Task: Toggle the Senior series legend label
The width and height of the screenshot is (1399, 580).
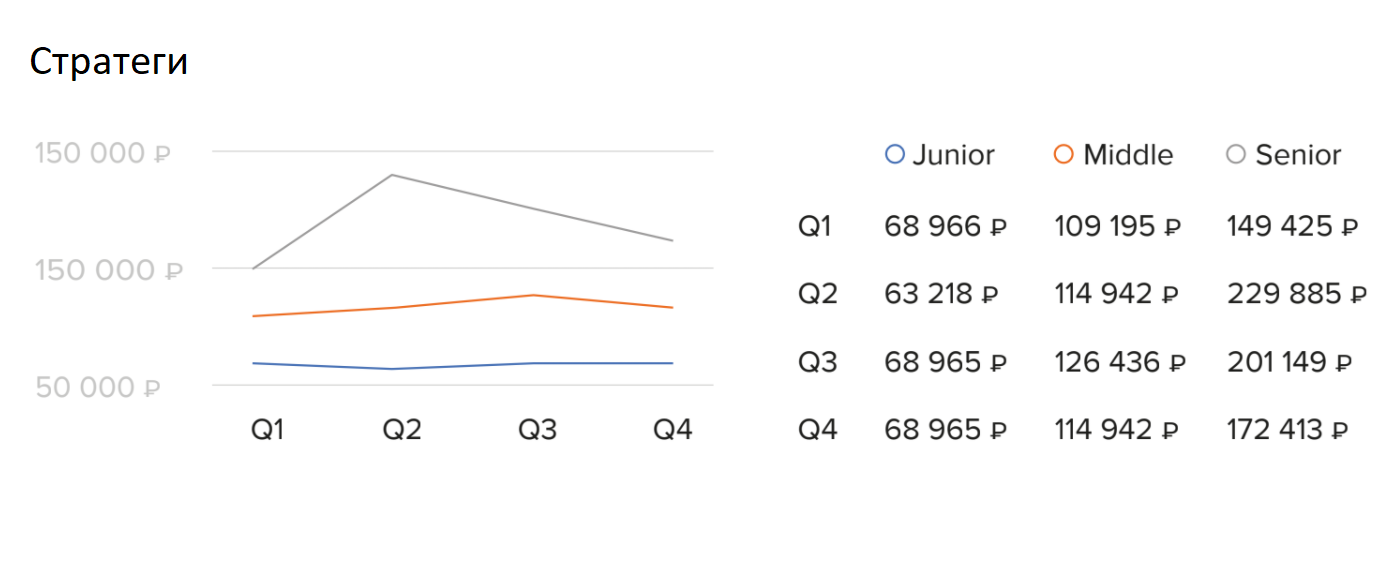Action: click(1298, 155)
